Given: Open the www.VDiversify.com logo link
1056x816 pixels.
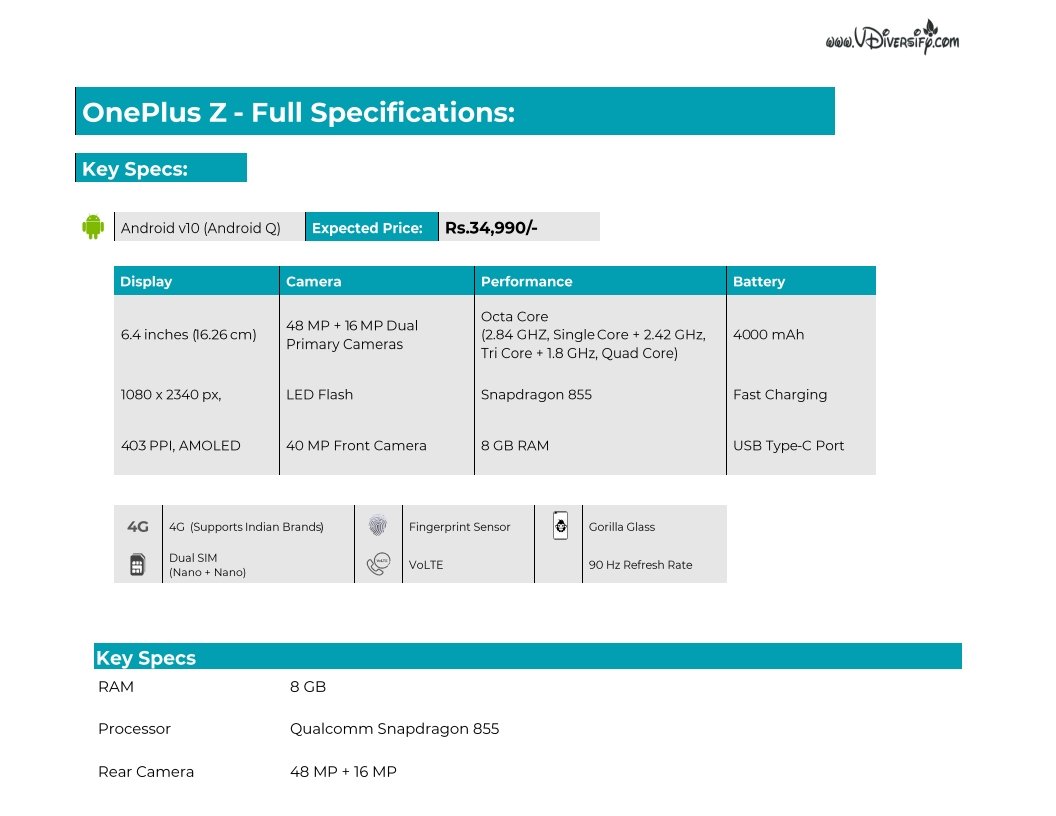Looking at the screenshot, I should [892, 38].
